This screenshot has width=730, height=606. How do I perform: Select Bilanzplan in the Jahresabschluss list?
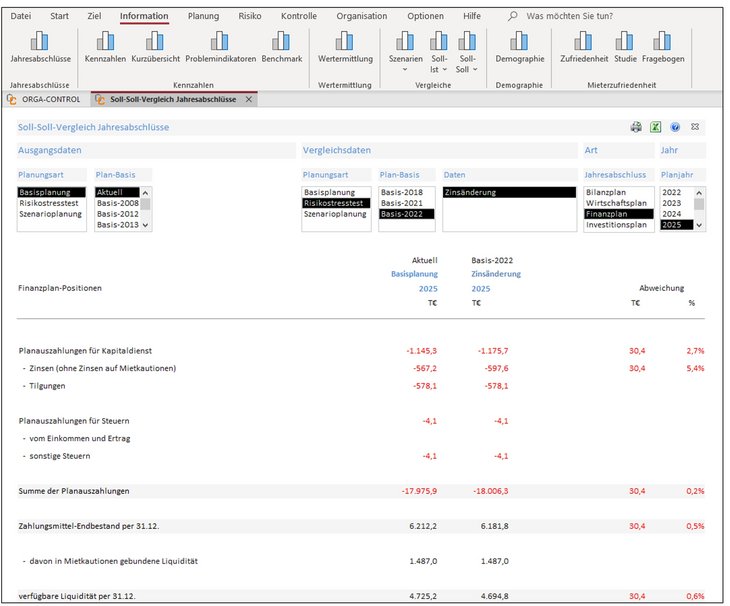[x=608, y=192]
